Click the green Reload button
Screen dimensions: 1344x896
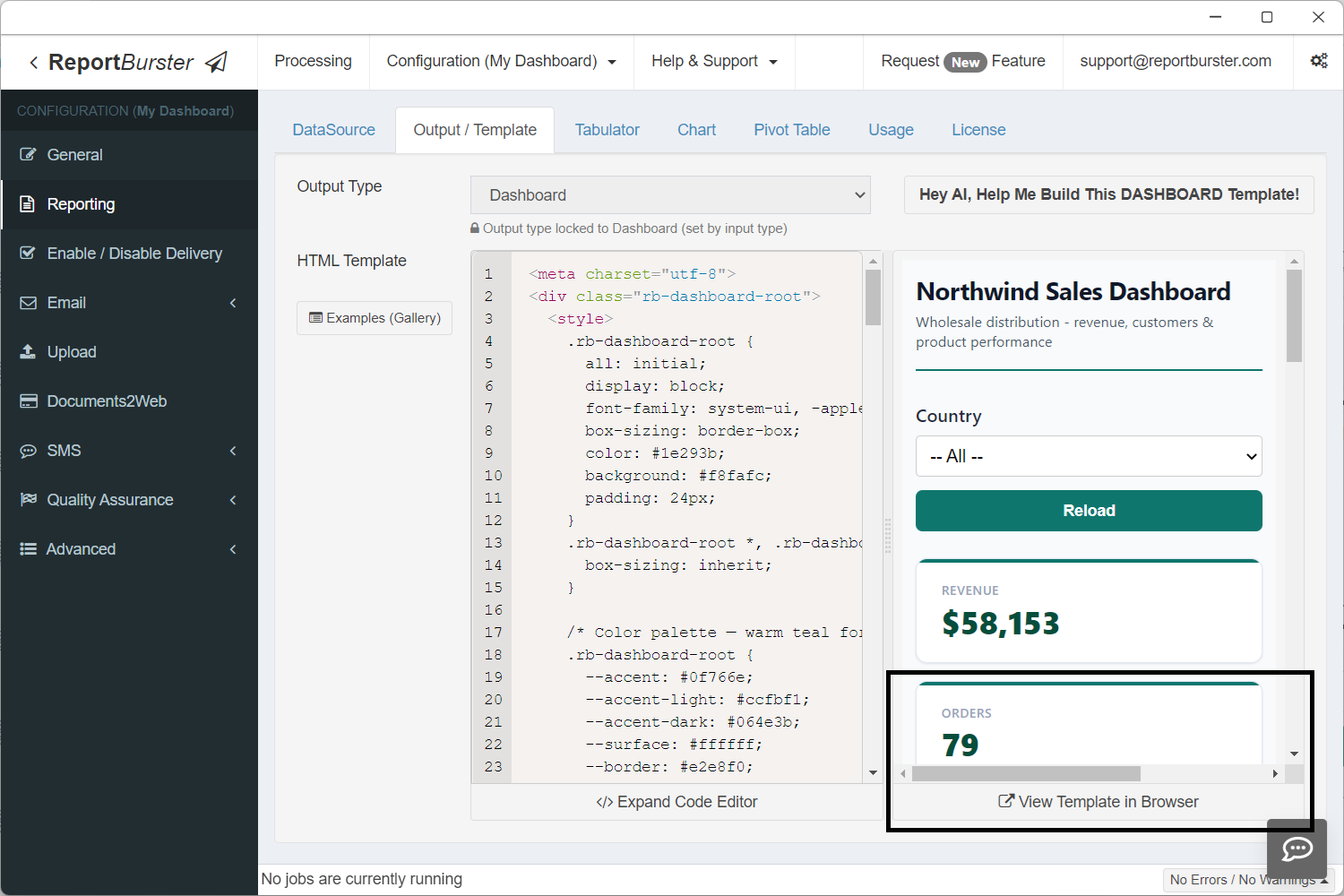tap(1088, 511)
